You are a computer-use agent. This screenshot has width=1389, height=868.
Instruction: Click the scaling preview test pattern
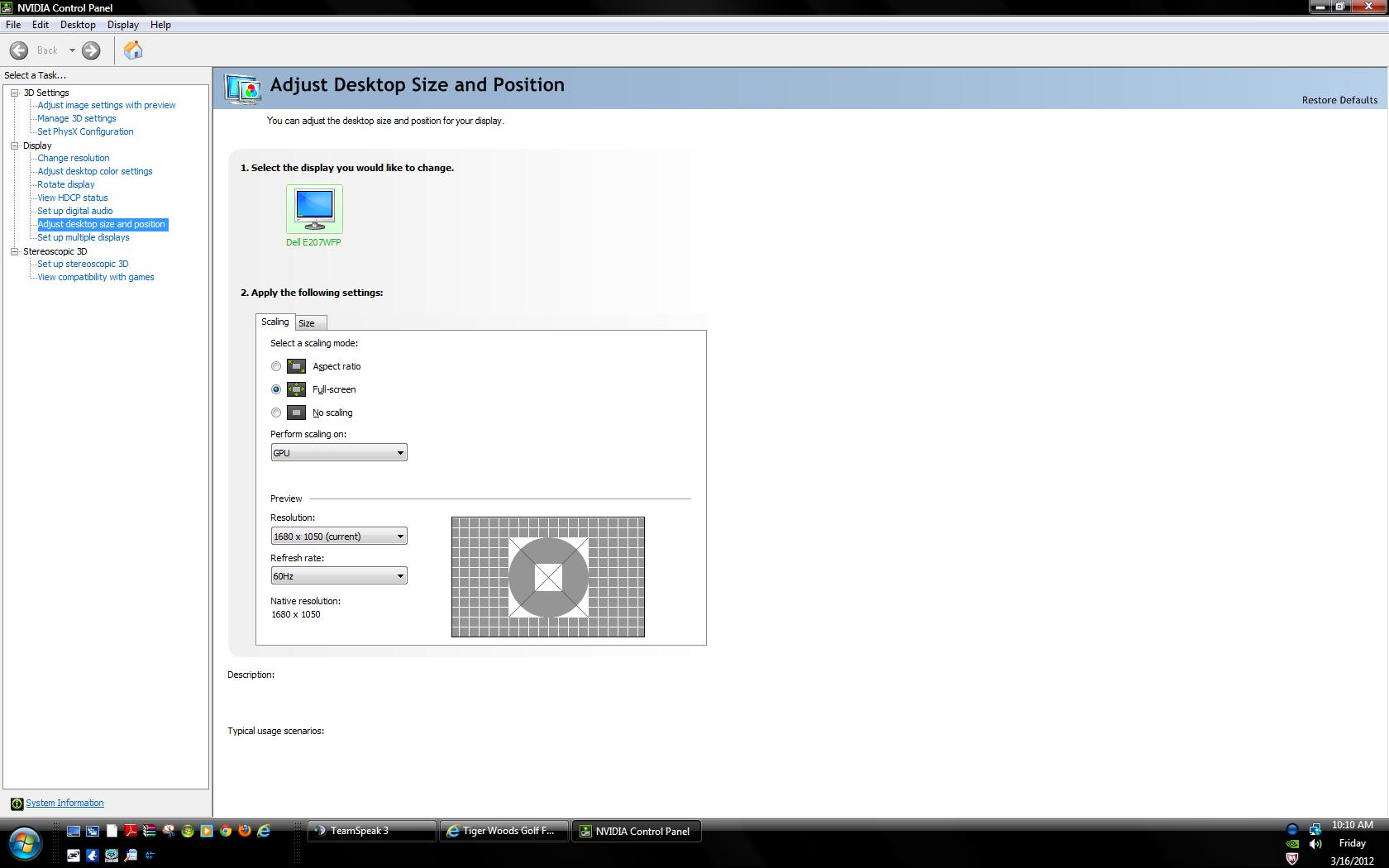pos(548,577)
